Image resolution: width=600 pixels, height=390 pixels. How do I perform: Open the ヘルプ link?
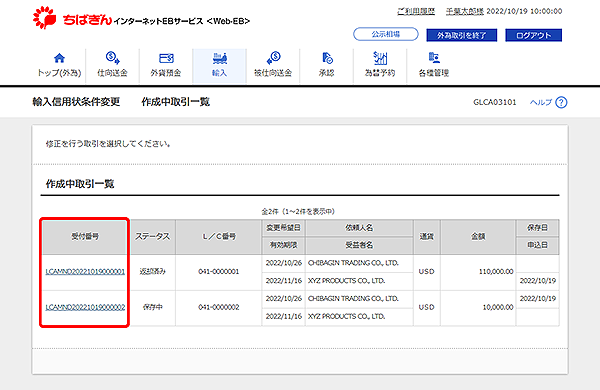pyautogui.click(x=541, y=102)
